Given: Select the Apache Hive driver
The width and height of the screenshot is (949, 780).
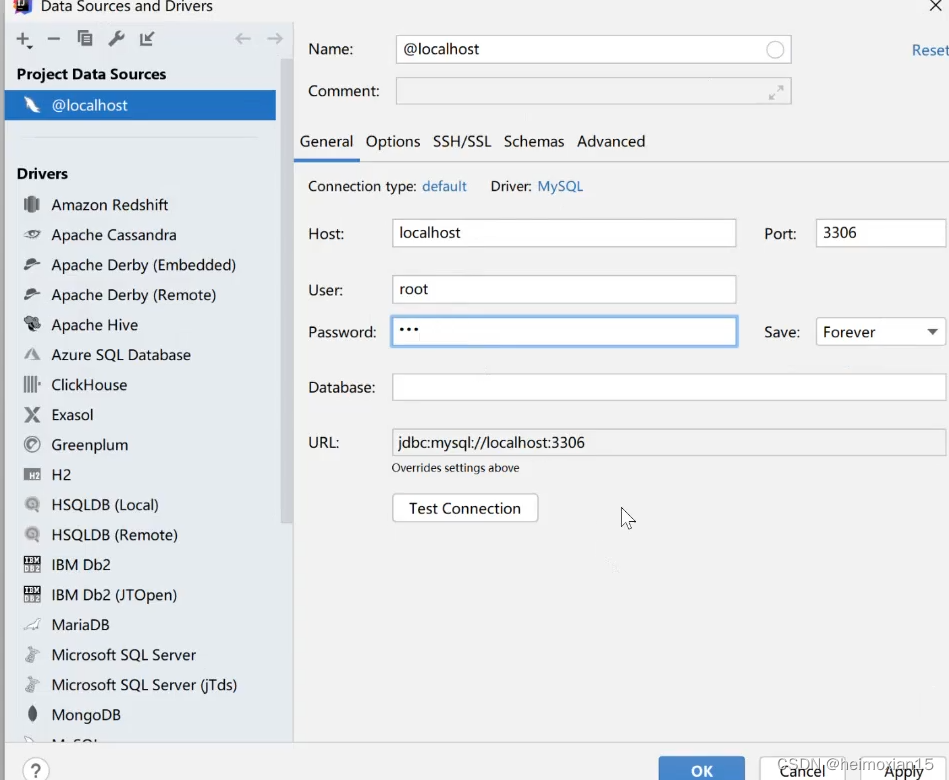Looking at the screenshot, I should pos(95,325).
